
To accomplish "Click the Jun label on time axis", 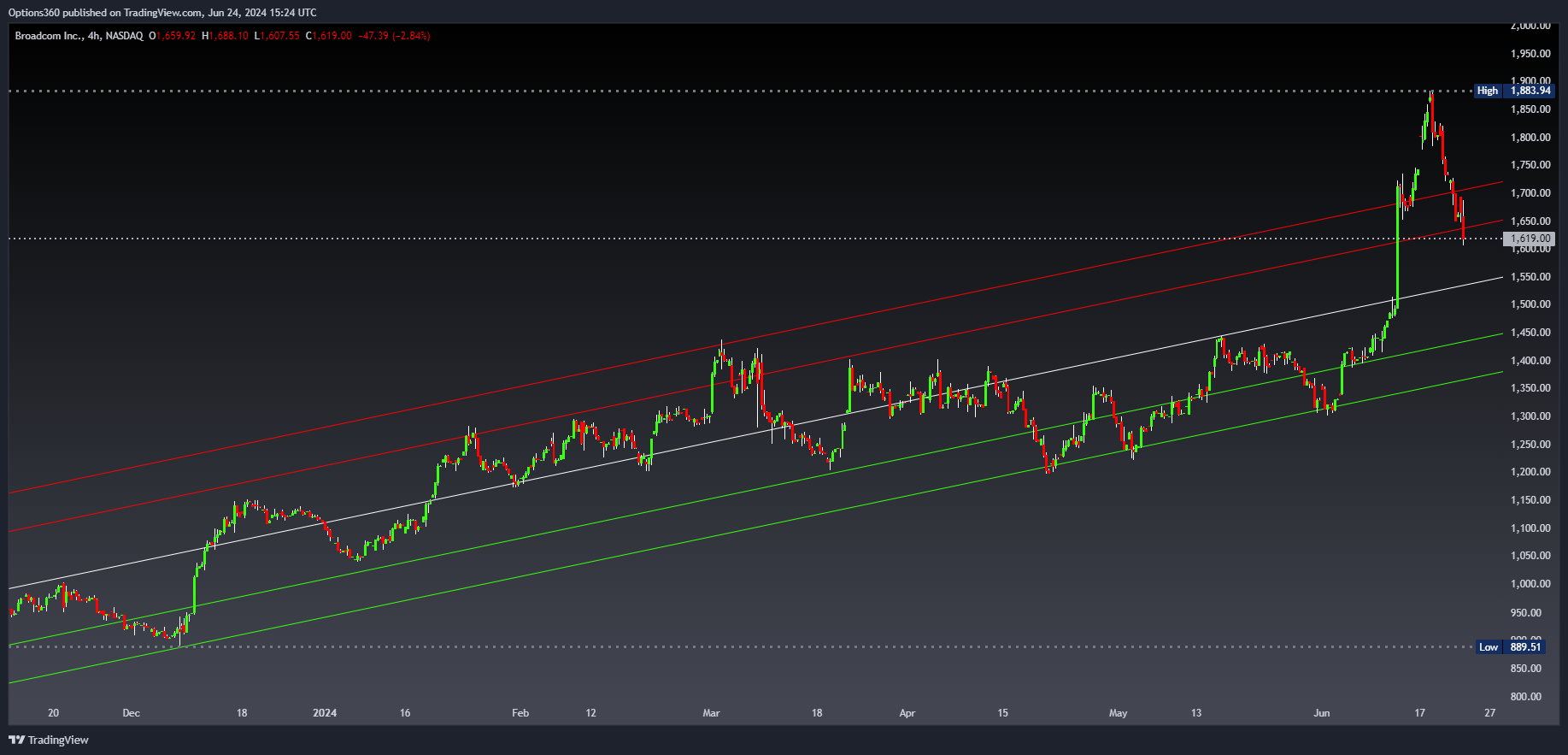I will [x=1322, y=713].
